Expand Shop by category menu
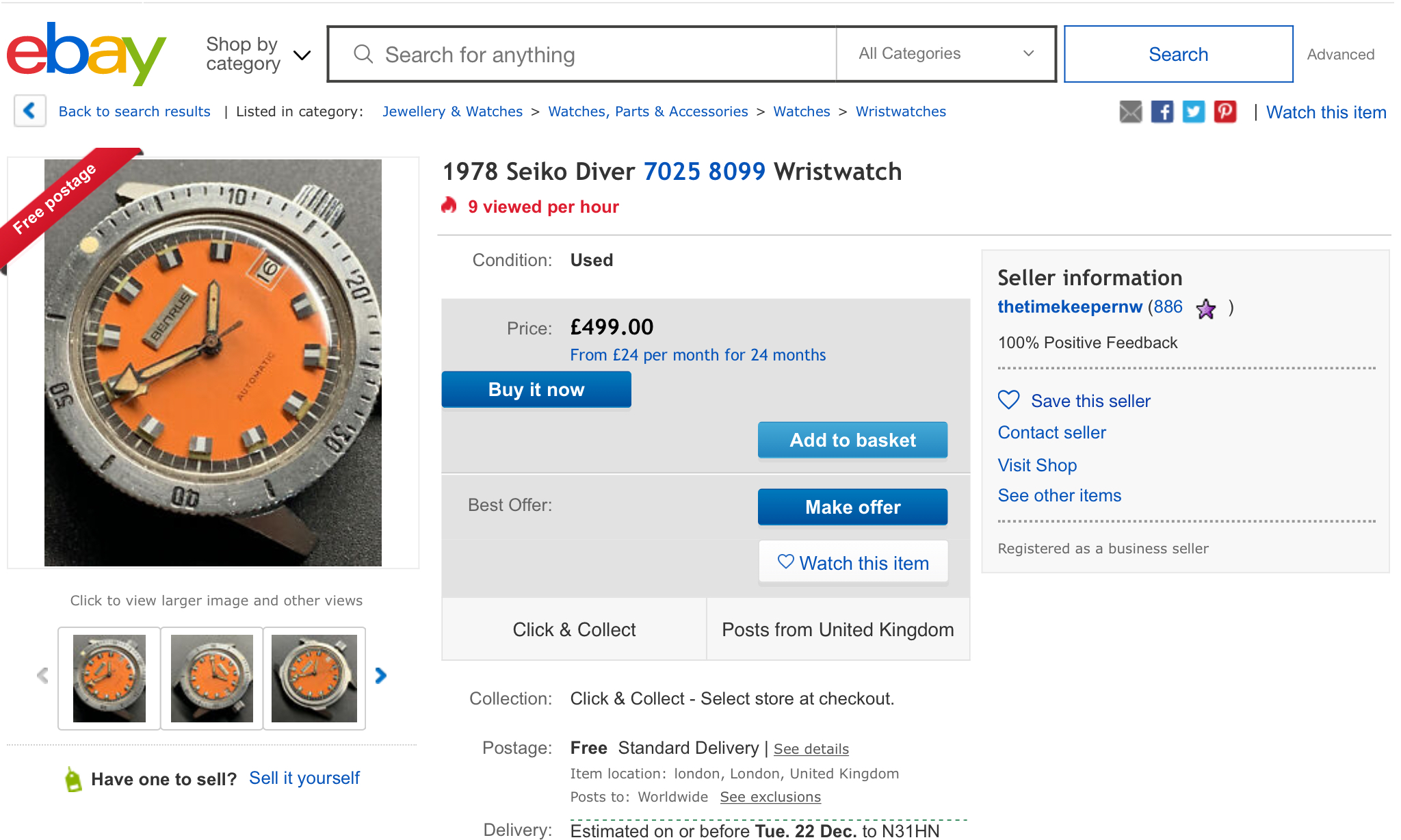 pyautogui.click(x=258, y=54)
